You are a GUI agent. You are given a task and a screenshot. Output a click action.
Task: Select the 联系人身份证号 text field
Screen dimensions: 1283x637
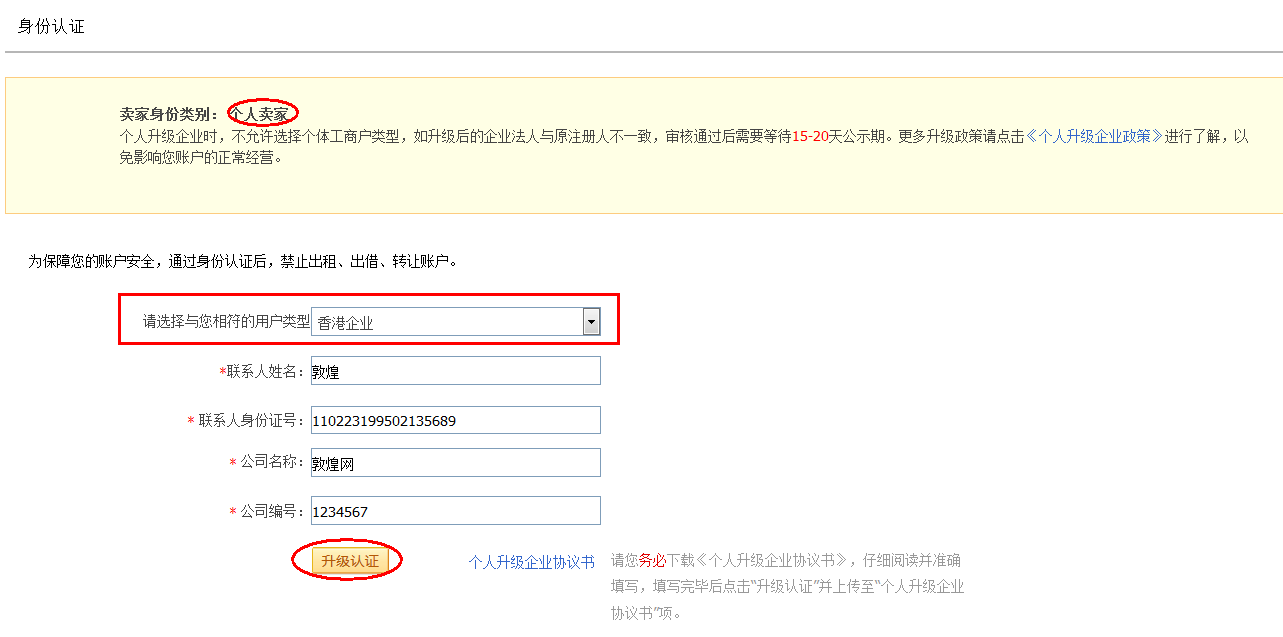(455, 419)
